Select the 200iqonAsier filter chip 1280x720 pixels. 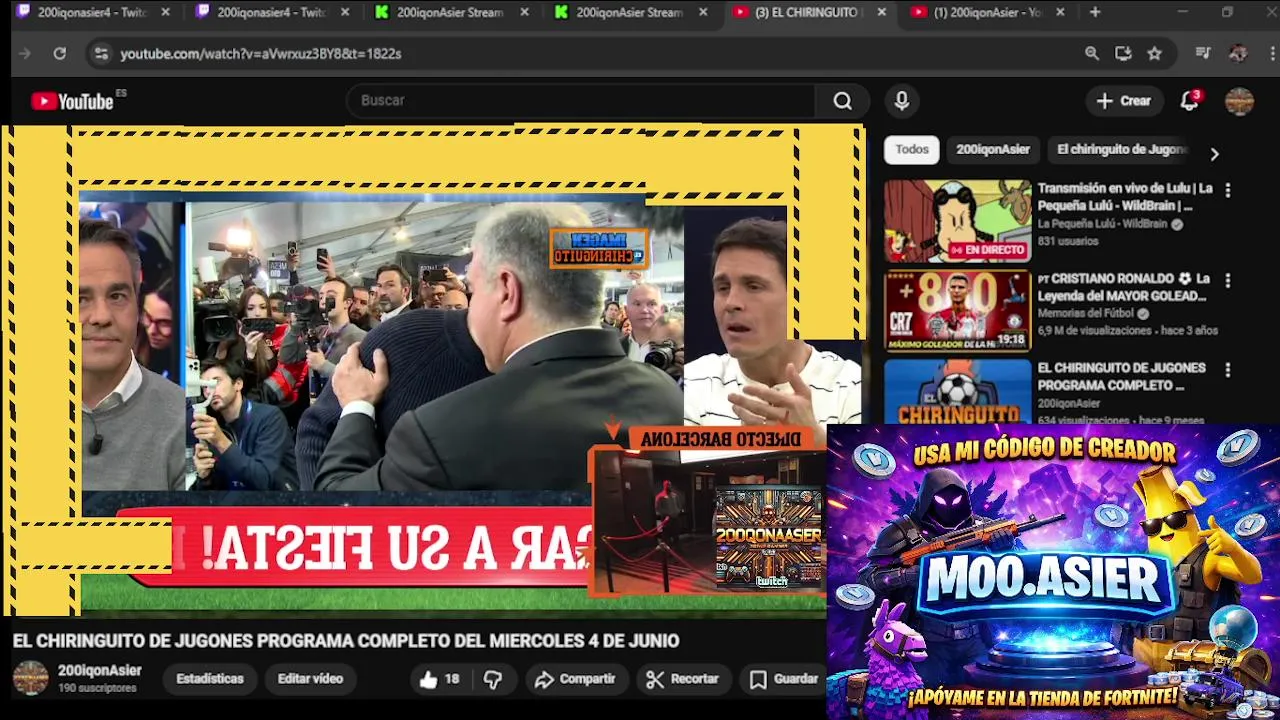(993, 149)
